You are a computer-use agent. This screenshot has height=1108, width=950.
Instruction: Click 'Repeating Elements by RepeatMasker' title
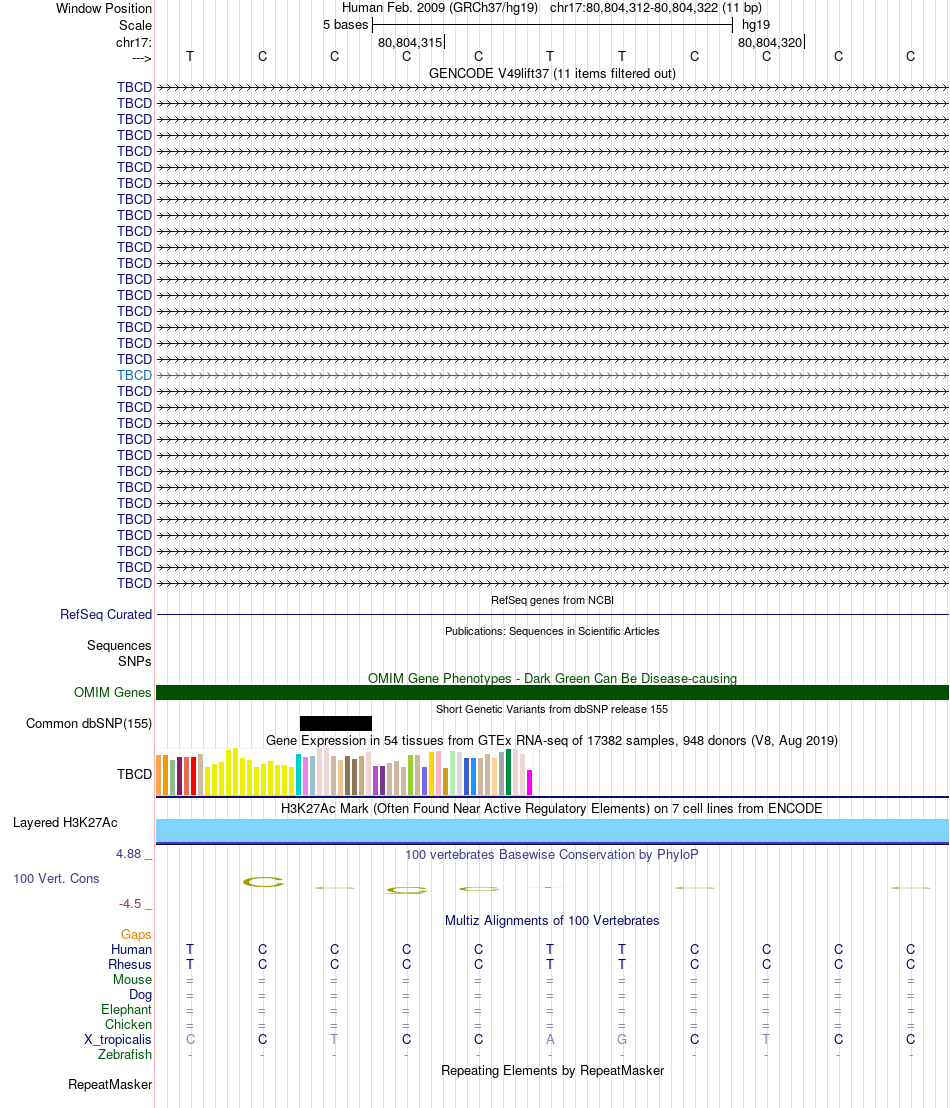tap(552, 1071)
